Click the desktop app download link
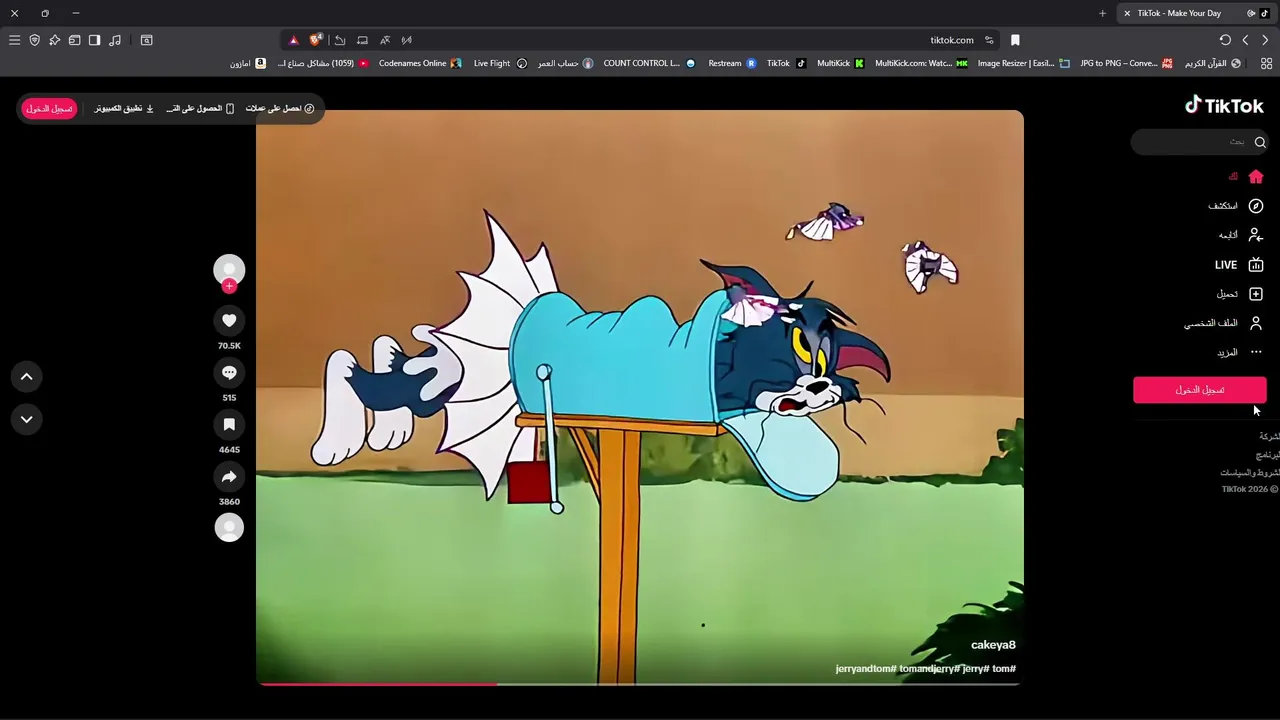The height and width of the screenshot is (720, 1280). coord(124,108)
